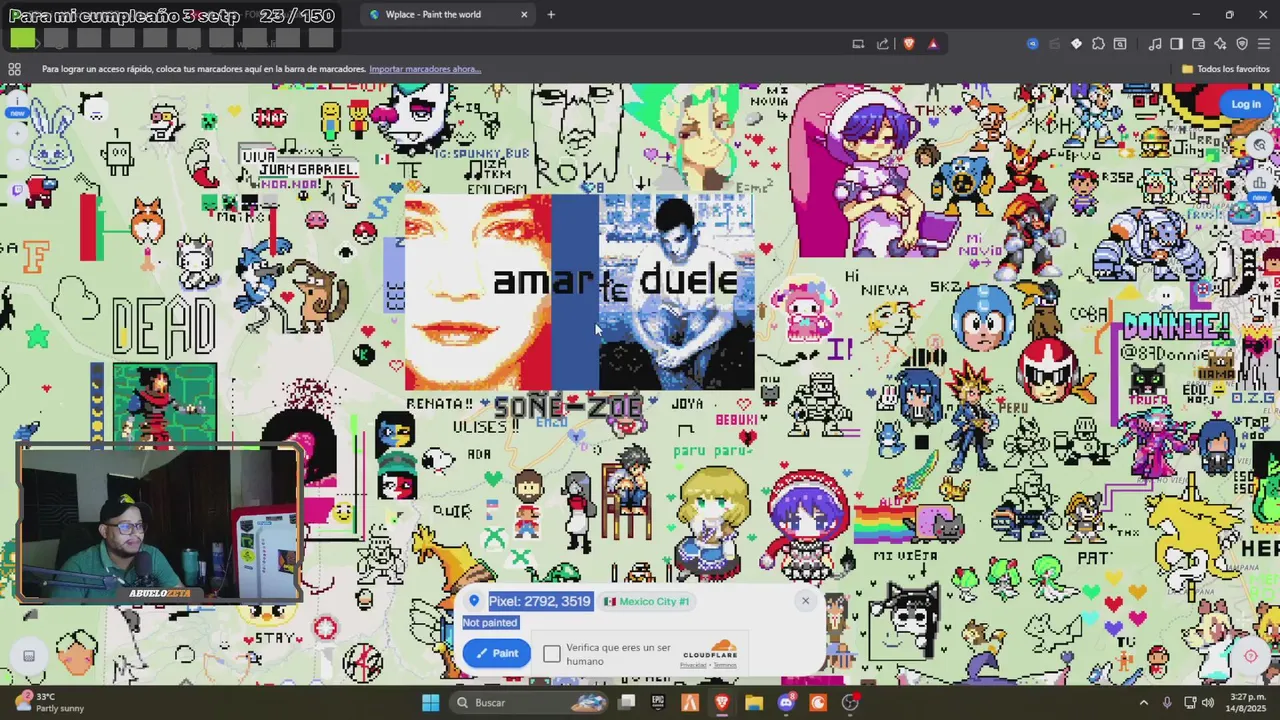The height and width of the screenshot is (720, 1280).
Task: Open Brave browser in taskbar
Action: (x=722, y=702)
